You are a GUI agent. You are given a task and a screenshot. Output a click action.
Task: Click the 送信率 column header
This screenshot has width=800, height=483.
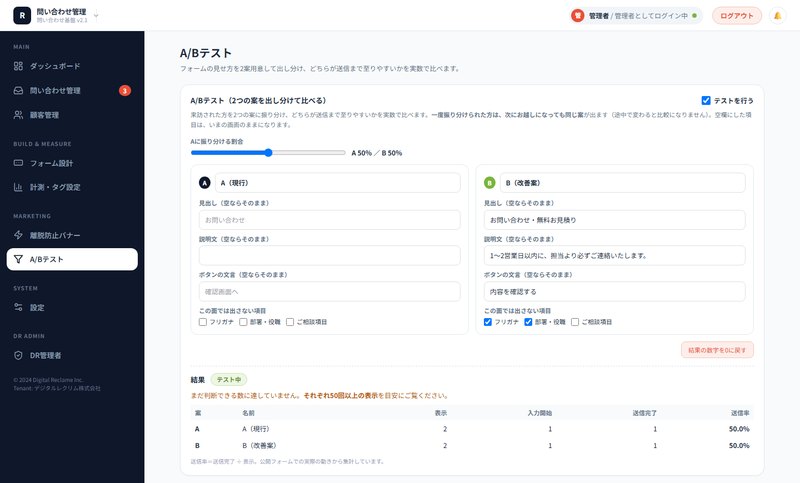click(x=740, y=413)
